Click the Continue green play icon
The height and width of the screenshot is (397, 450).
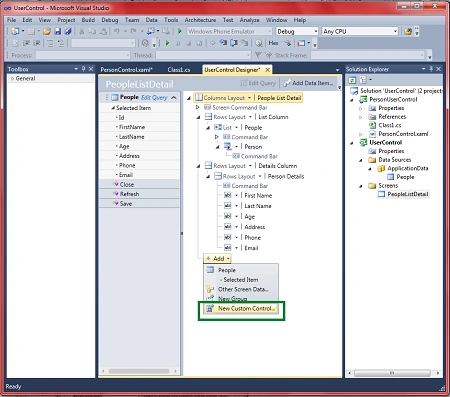click(x=167, y=43)
